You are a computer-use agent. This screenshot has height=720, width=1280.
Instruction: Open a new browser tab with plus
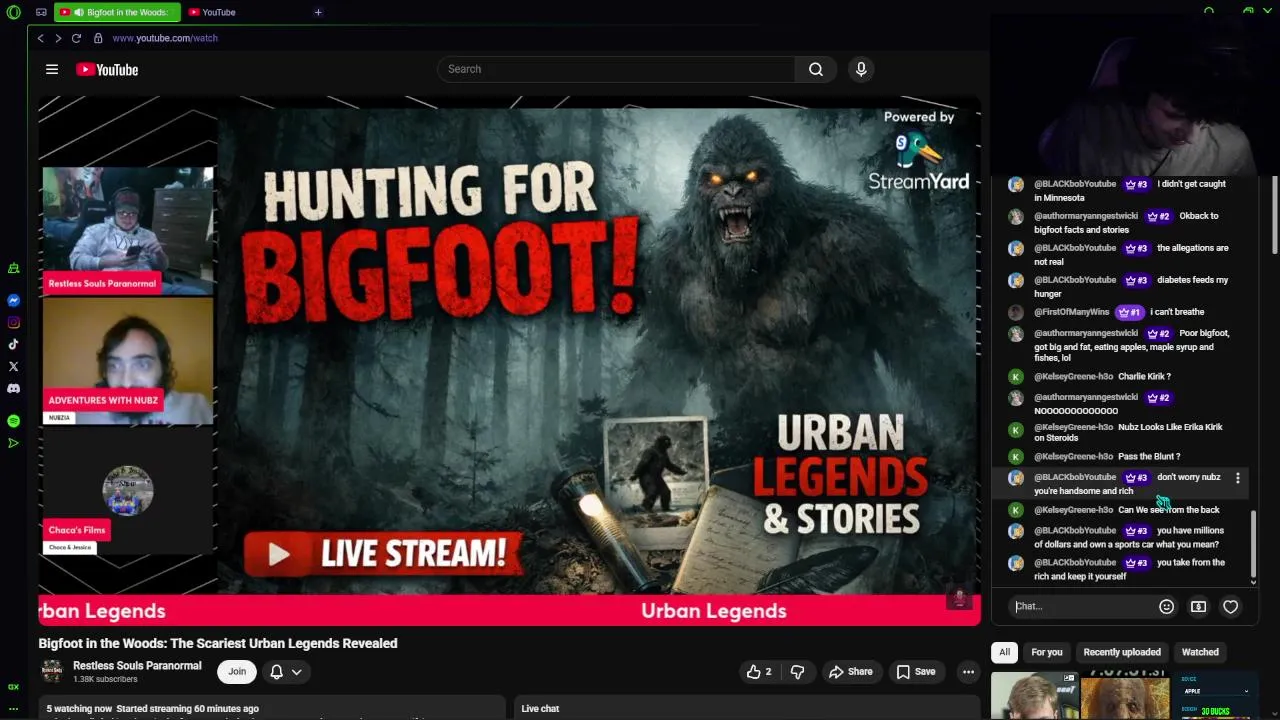pos(318,12)
